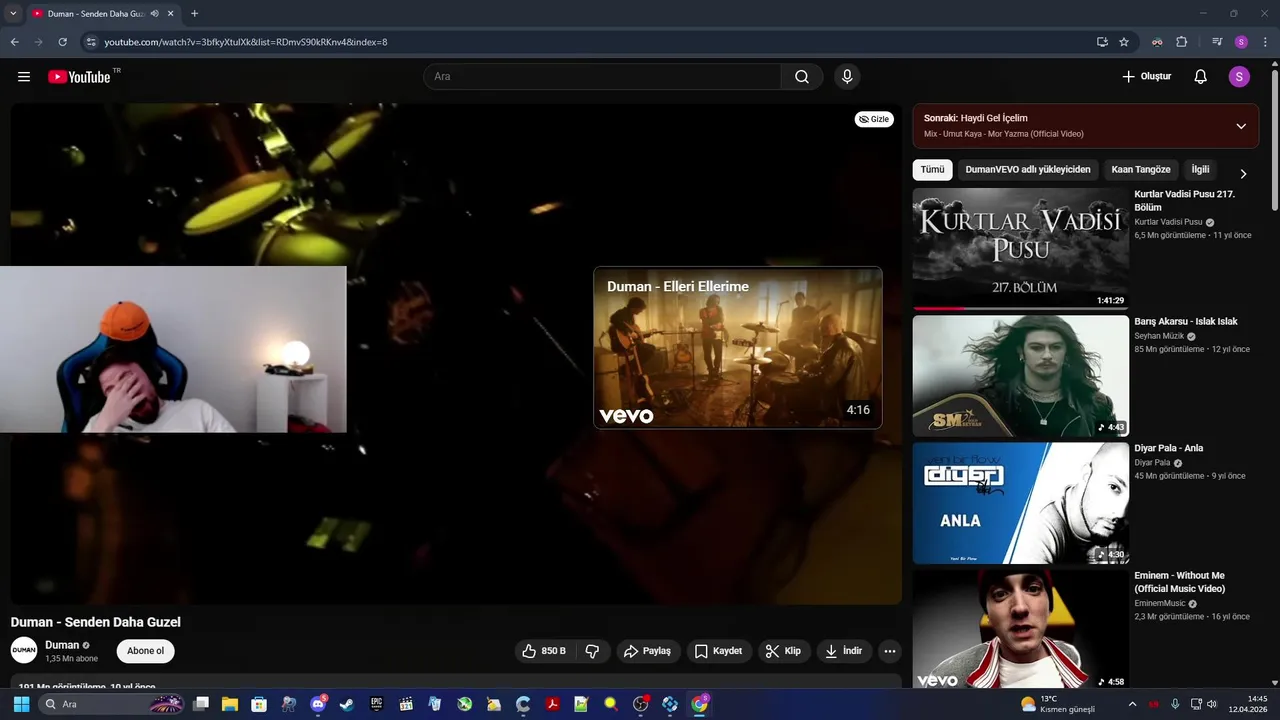The width and height of the screenshot is (1280, 720).
Task: Like the video with 850 B
Action: (x=544, y=651)
